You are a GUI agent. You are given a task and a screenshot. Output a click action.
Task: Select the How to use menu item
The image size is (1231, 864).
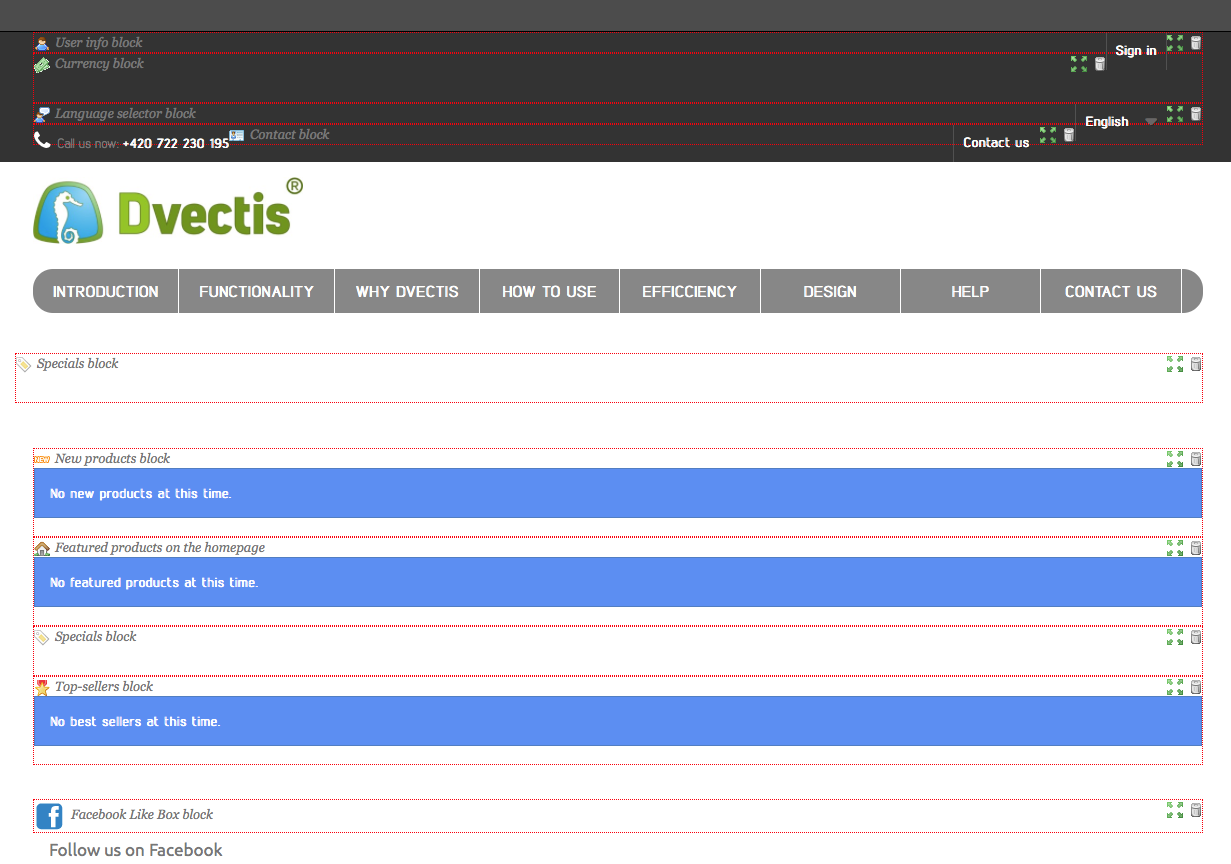[x=549, y=291]
